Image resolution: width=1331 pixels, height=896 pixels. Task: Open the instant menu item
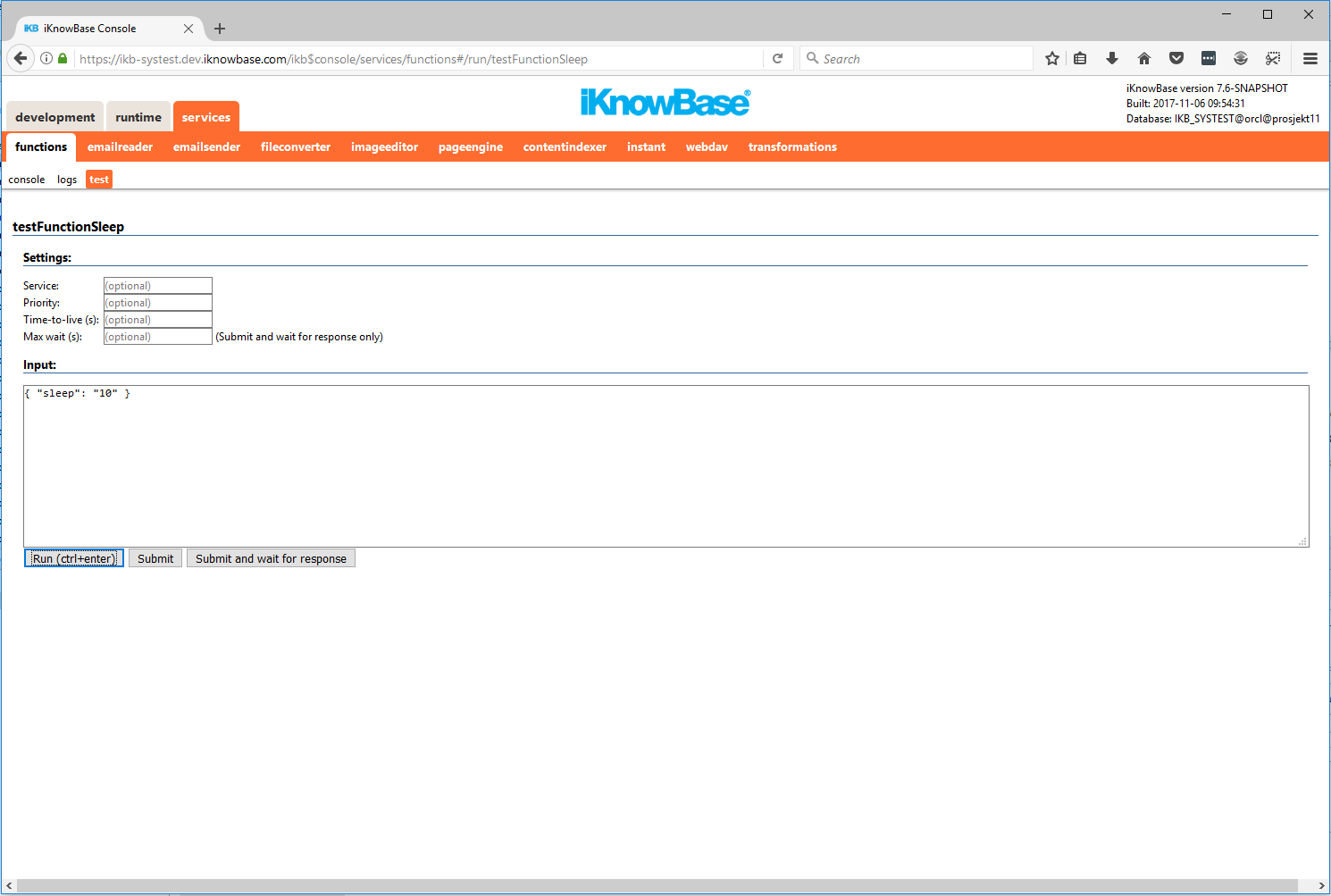[x=646, y=147]
